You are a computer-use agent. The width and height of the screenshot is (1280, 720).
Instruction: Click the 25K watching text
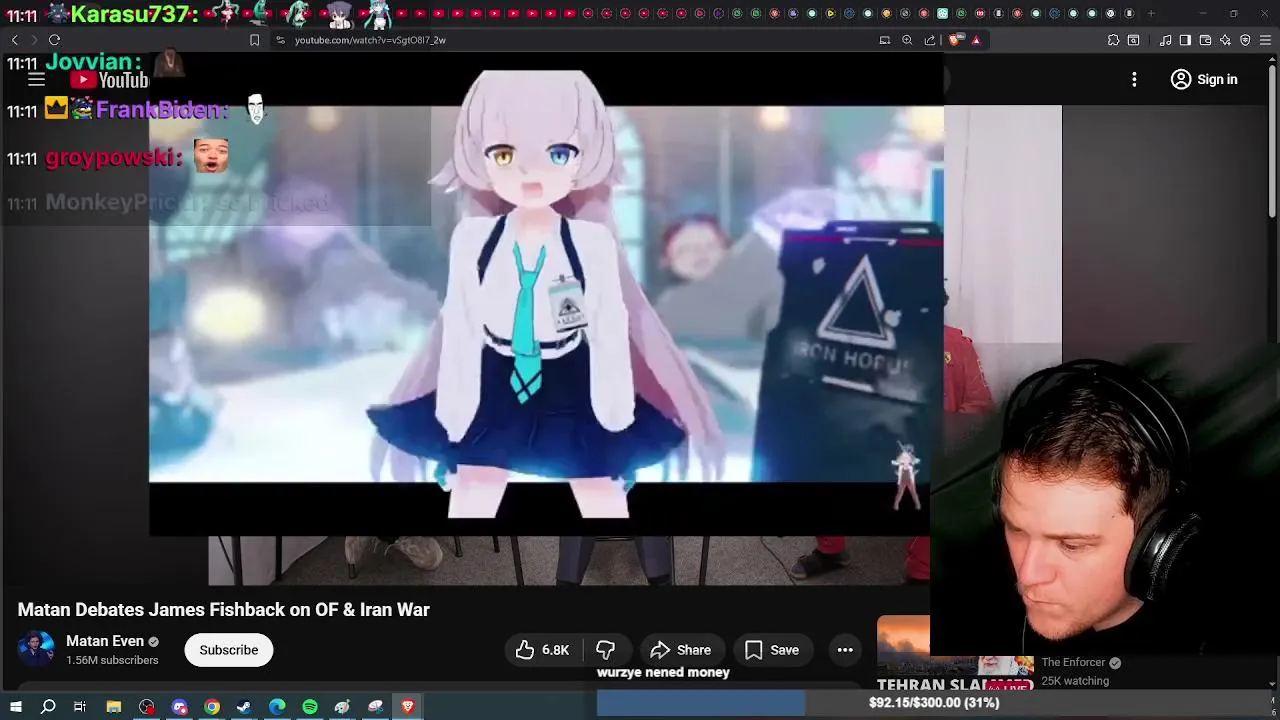(x=1075, y=681)
